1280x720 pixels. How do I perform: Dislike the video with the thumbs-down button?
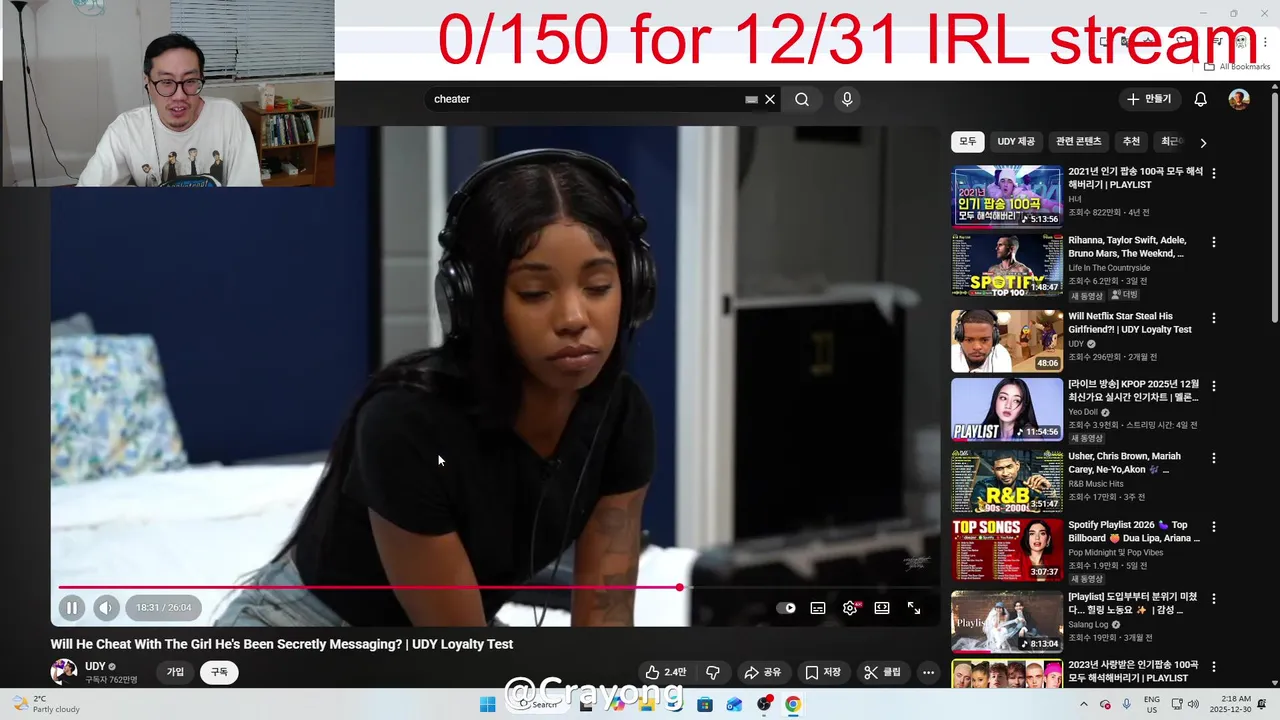pos(713,672)
